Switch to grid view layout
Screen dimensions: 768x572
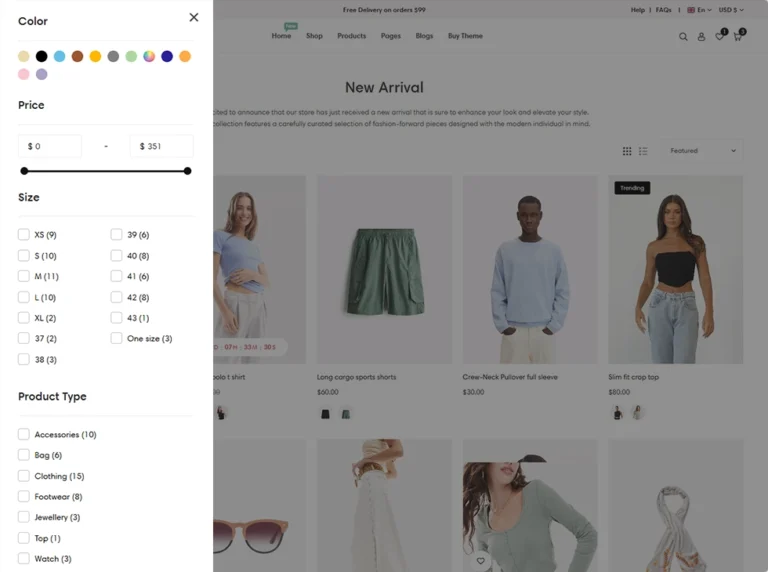627,151
